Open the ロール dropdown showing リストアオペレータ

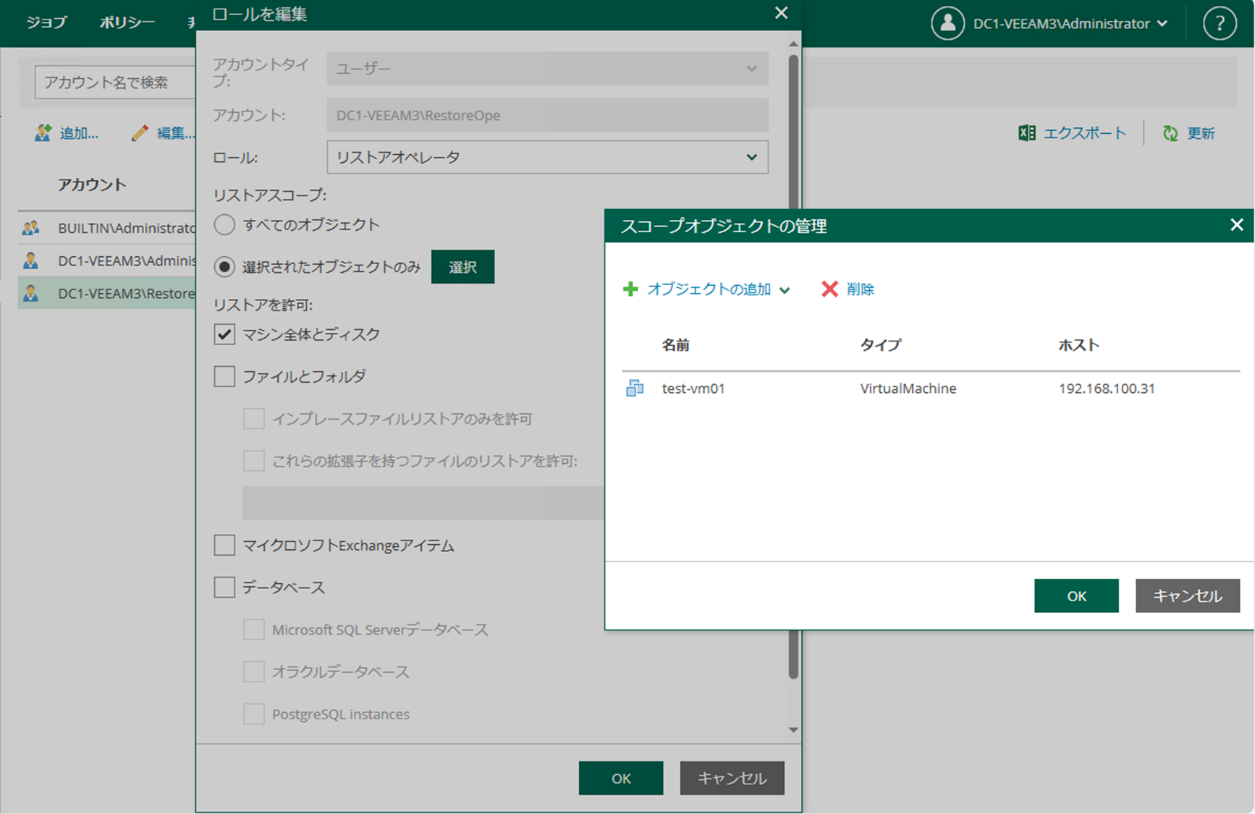point(547,157)
